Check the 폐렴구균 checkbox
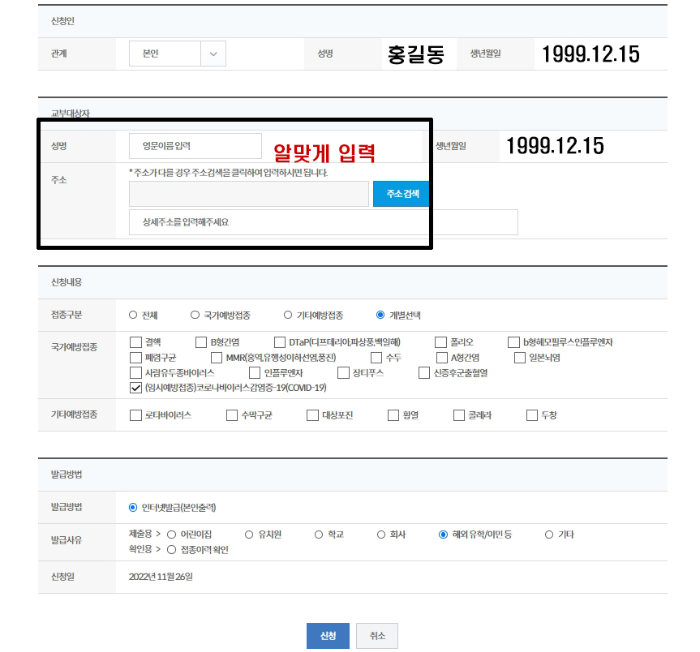The width and height of the screenshot is (700, 652). 136,358
